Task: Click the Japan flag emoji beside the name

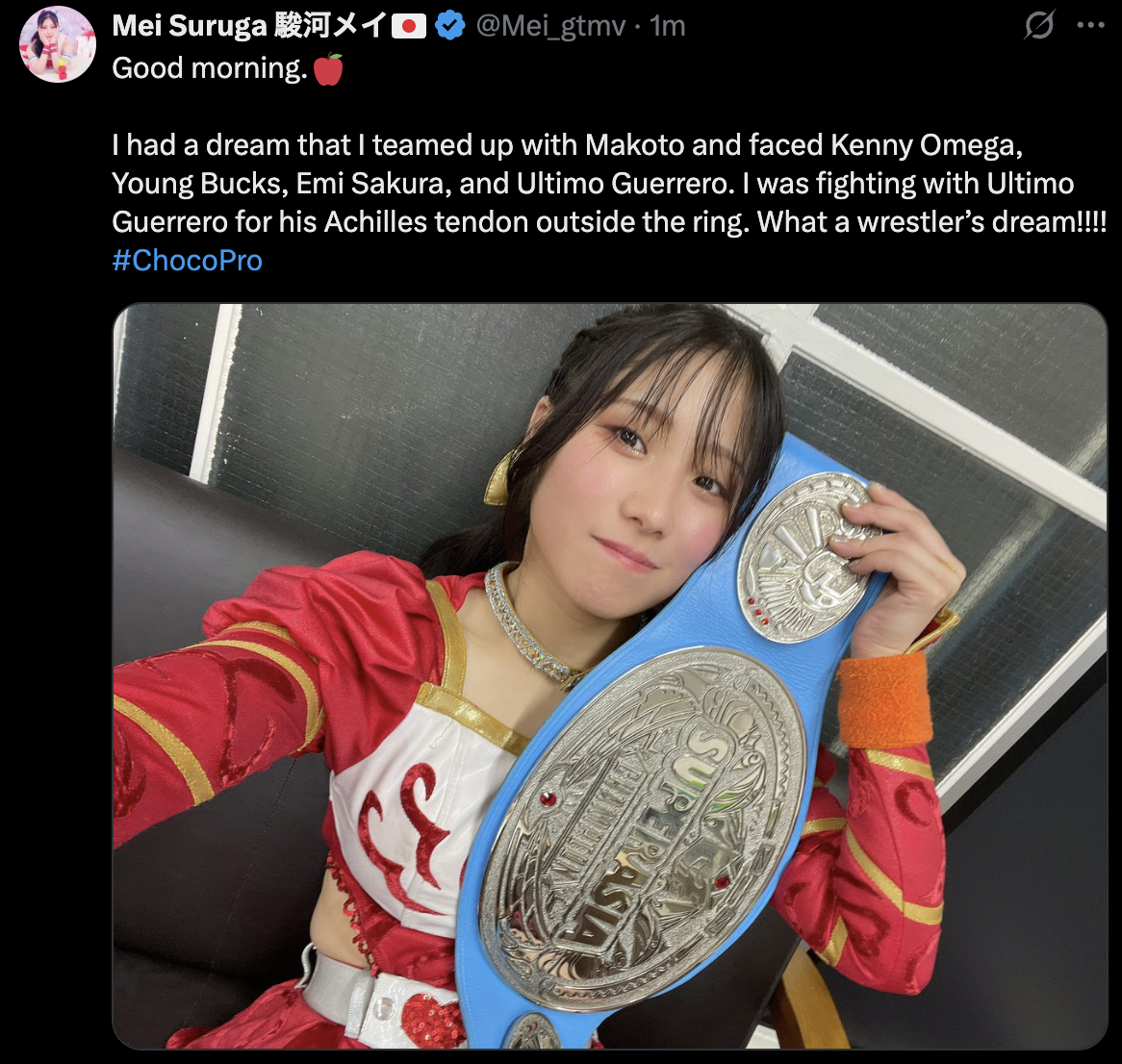Action: (x=409, y=27)
